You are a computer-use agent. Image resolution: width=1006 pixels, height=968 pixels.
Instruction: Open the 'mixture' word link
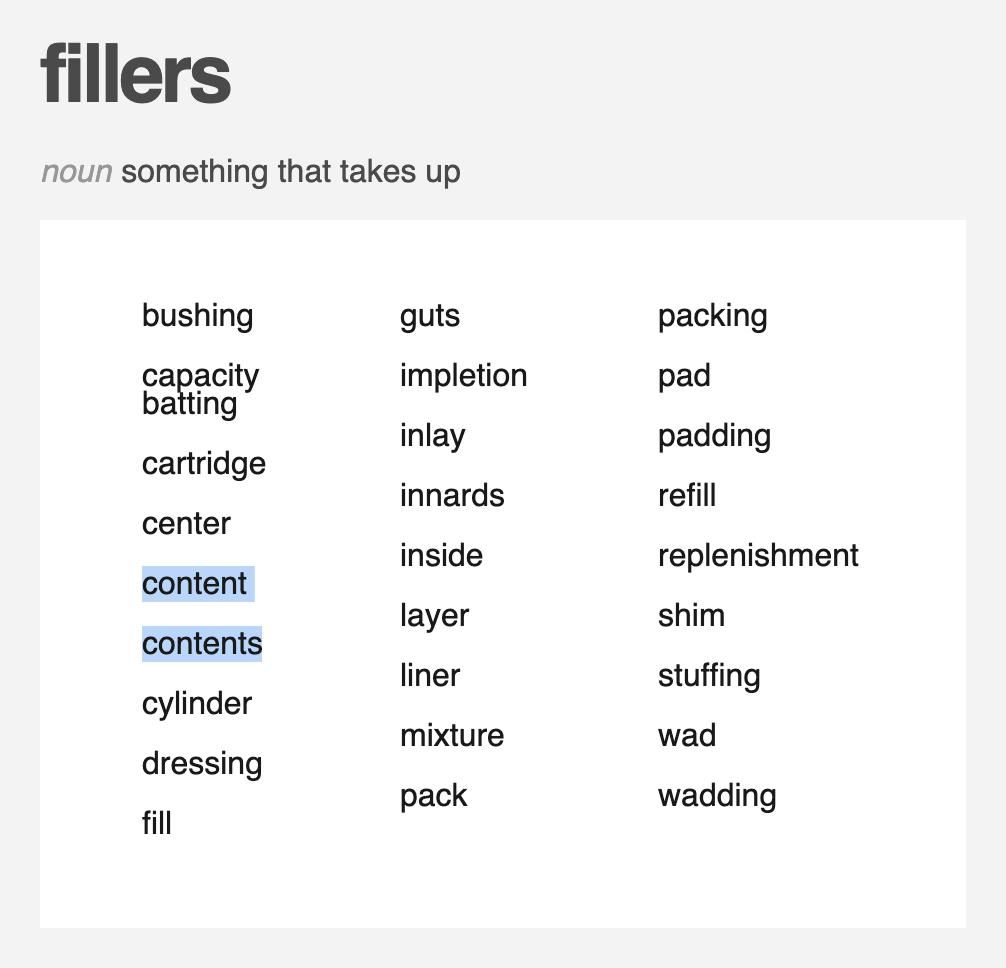(x=452, y=735)
